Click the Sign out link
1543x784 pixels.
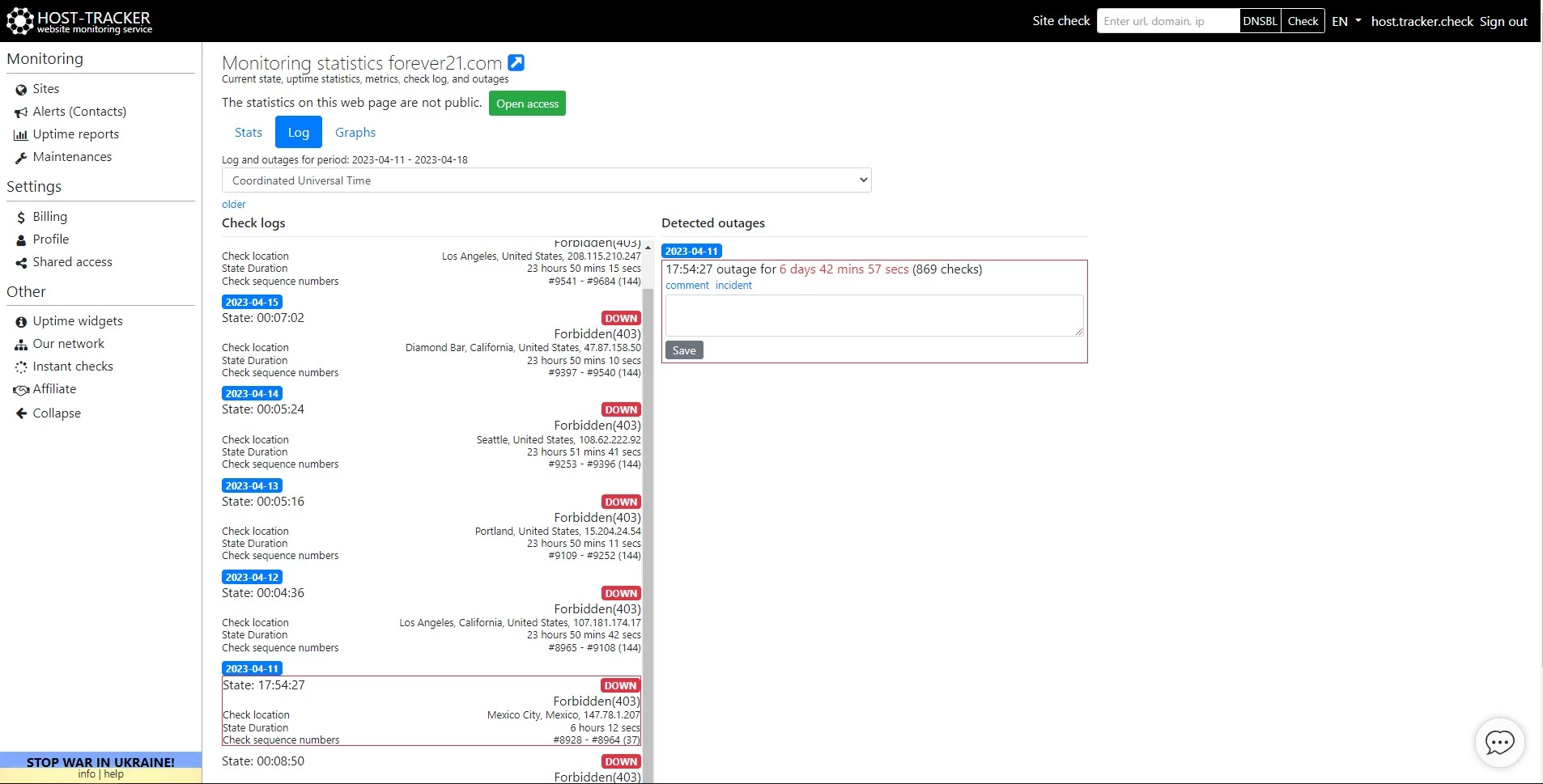point(1503,22)
